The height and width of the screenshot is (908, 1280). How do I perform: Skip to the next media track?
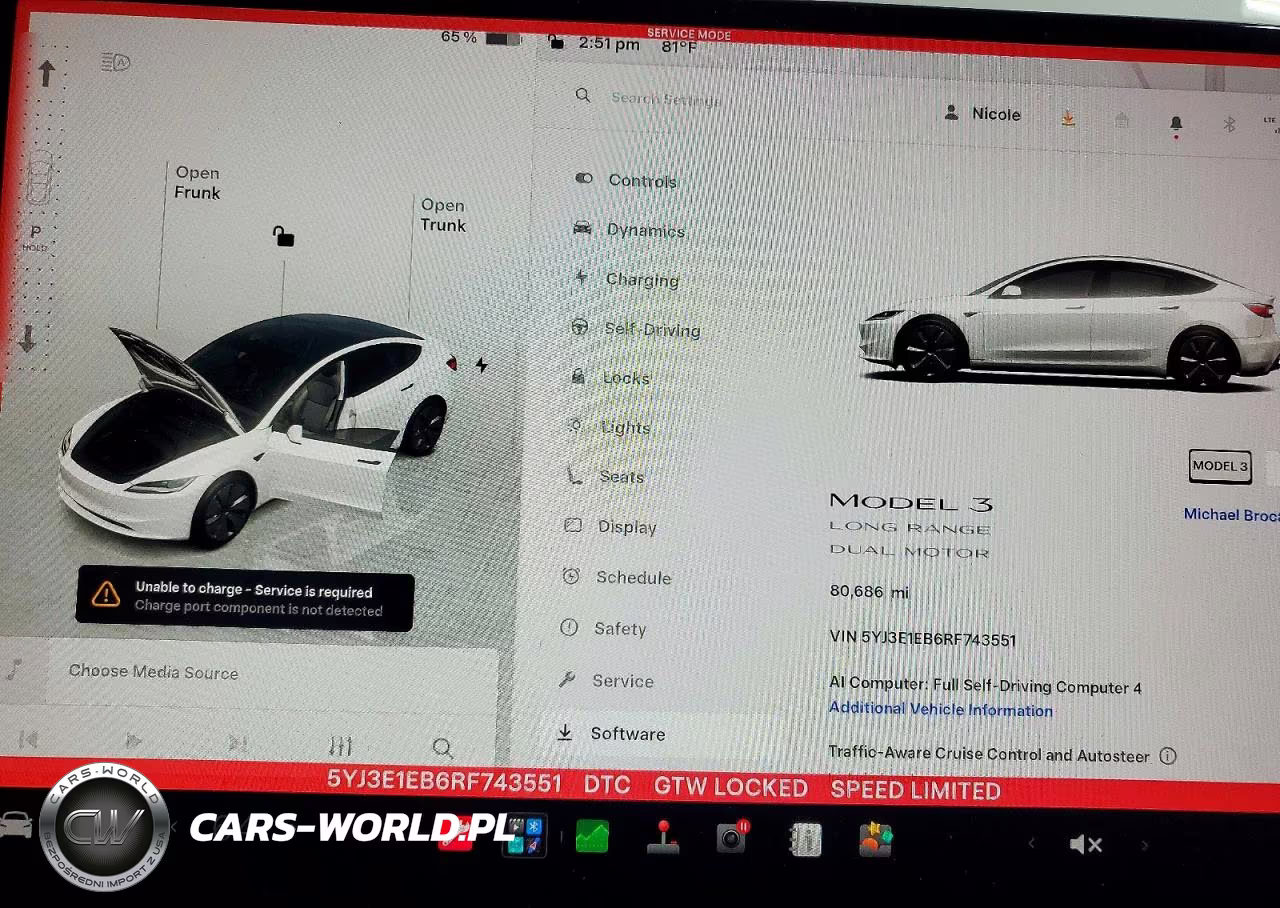point(237,743)
